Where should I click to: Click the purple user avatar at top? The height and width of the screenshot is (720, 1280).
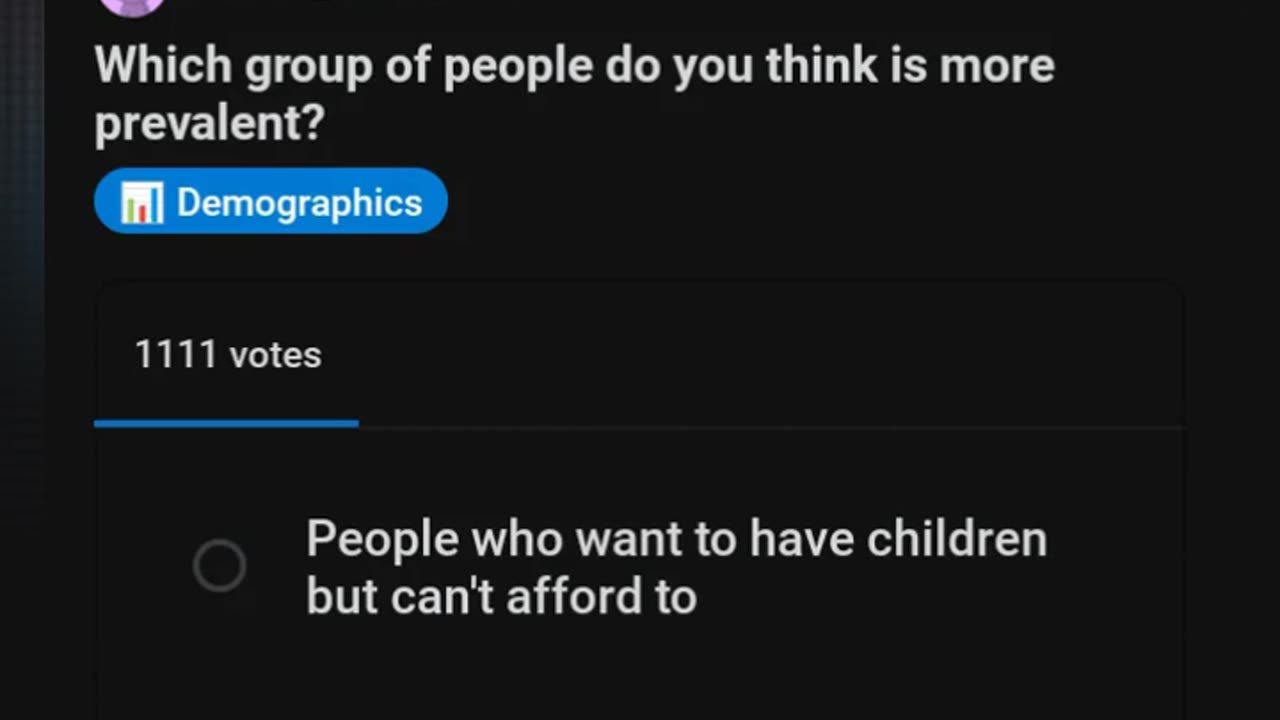click(132, 5)
